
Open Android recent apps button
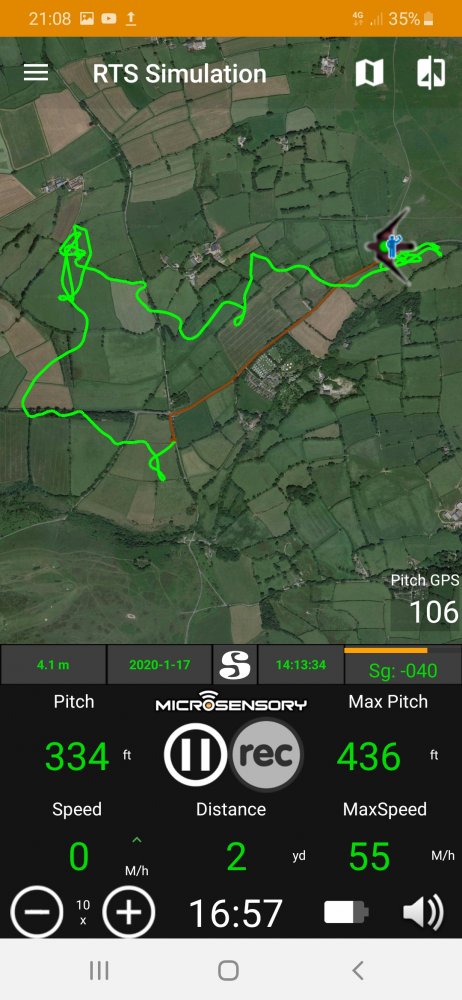(x=99, y=971)
